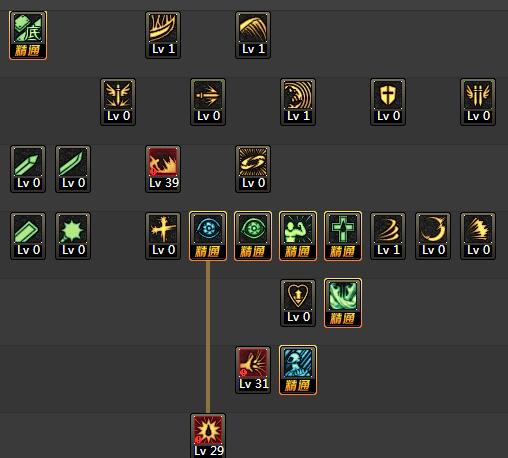
Task: Select the golden cross sword skill
Action: tap(163, 236)
